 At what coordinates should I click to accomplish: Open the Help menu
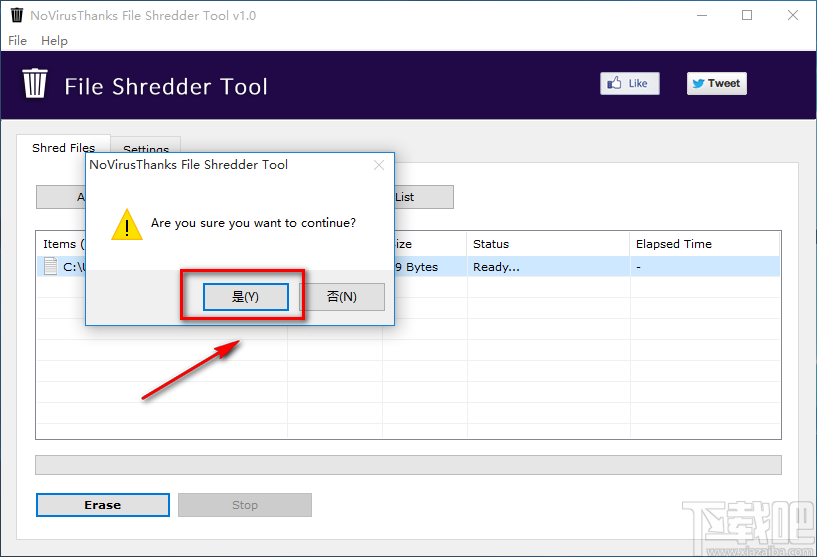pos(54,41)
